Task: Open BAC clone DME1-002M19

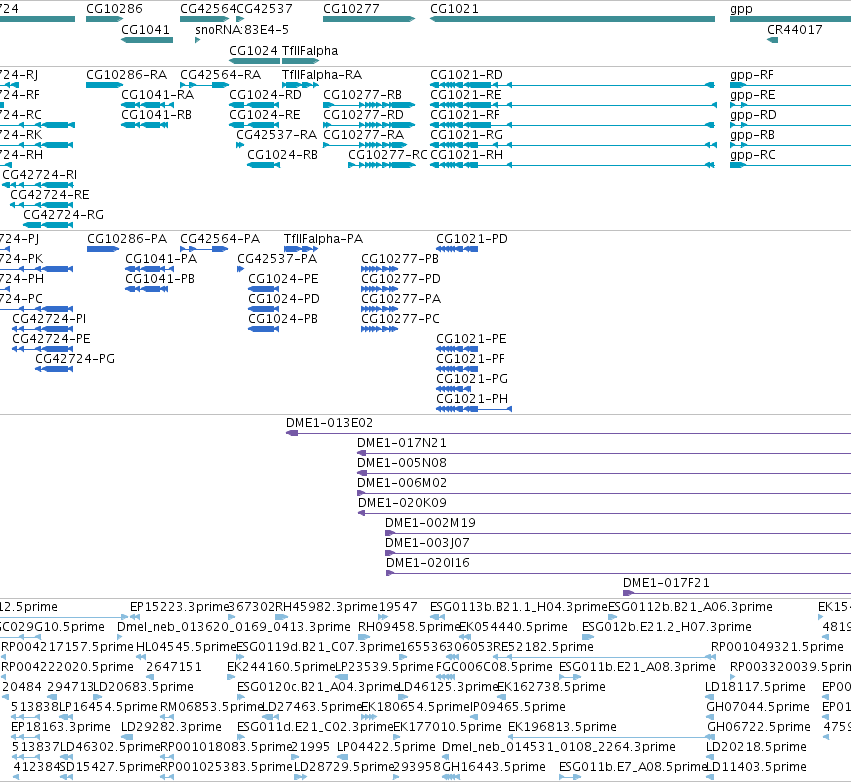Action: pyautogui.click(x=430, y=523)
